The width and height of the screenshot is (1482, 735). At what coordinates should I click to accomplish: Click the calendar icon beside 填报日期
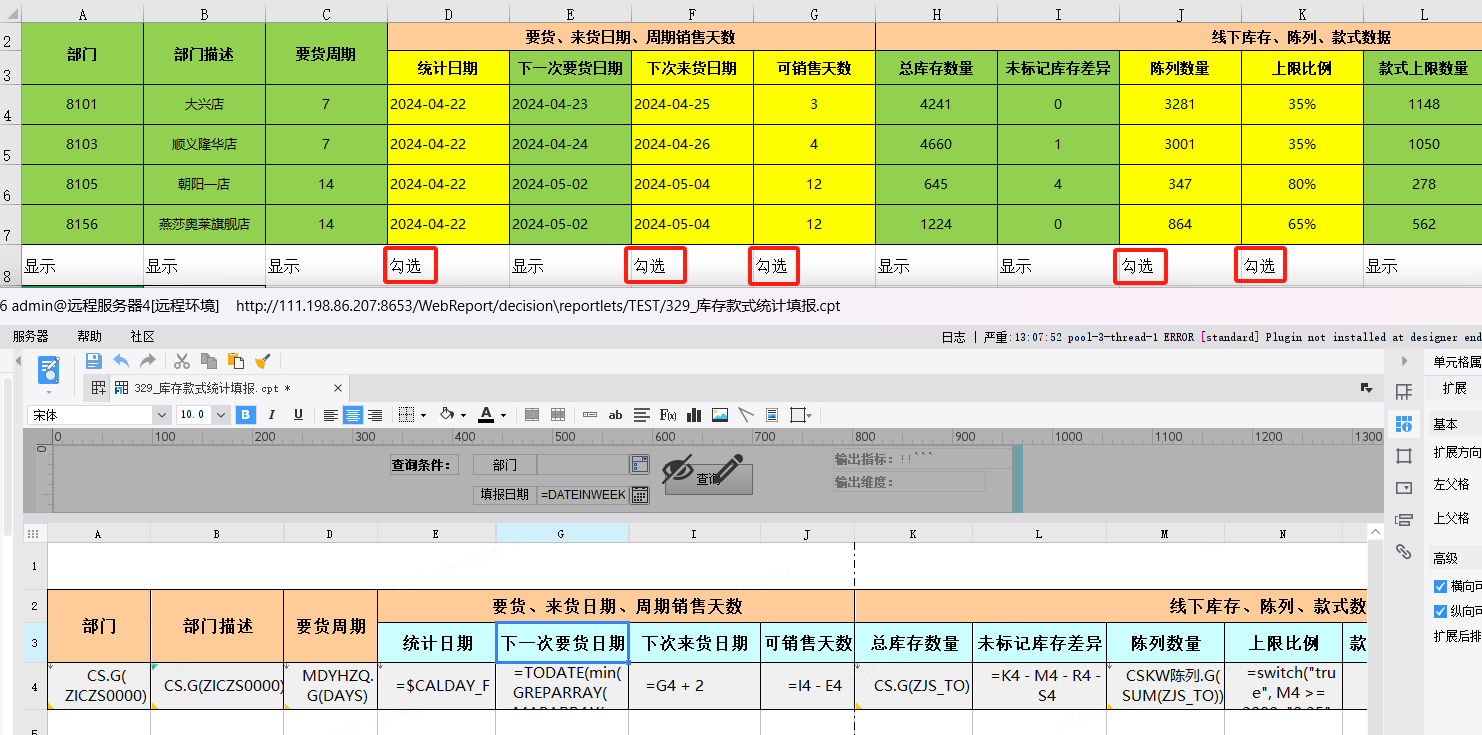pyautogui.click(x=640, y=494)
